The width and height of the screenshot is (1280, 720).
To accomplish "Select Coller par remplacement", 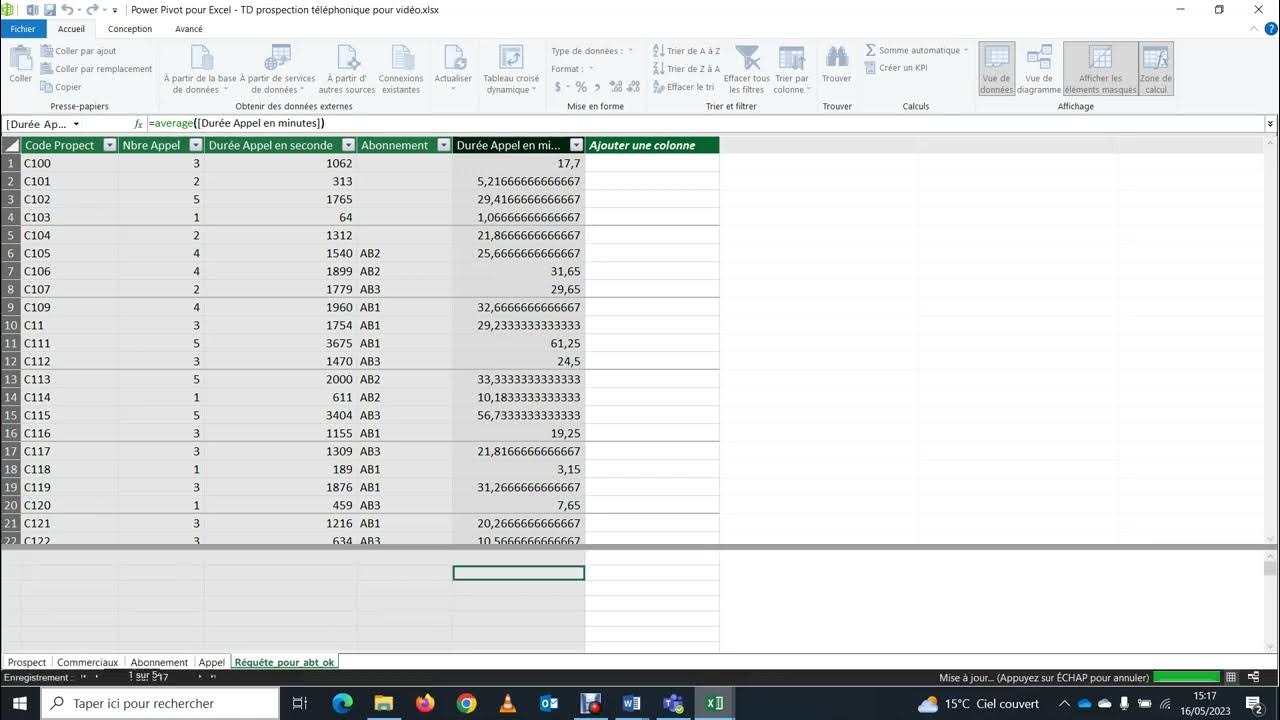I will [96, 69].
